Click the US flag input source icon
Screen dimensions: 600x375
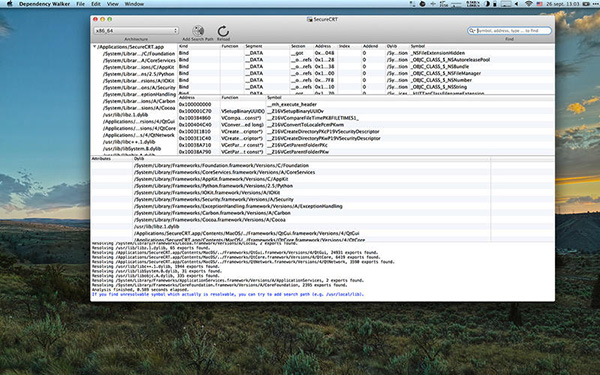[x=540, y=4]
